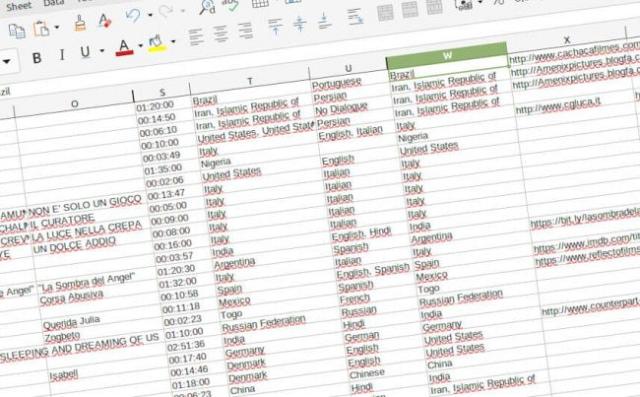This screenshot has height=397, width=640.
Task: Click the Paste clipboard icon
Action: (41, 29)
